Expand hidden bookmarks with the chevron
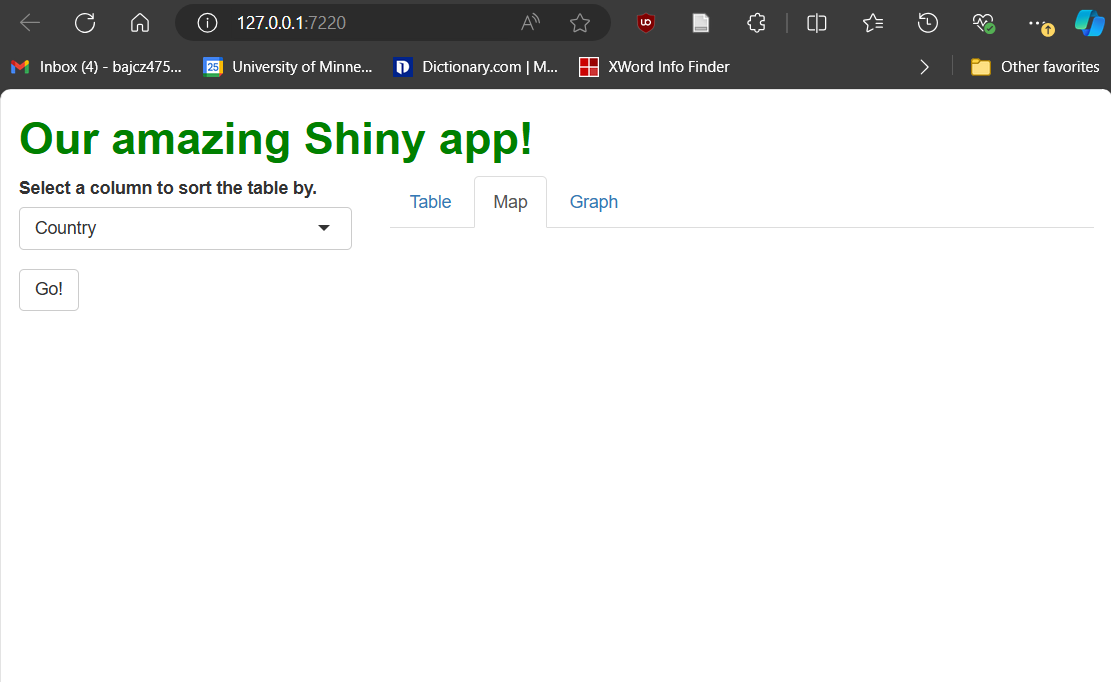This screenshot has height=682, width=1111. coord(924,67)
